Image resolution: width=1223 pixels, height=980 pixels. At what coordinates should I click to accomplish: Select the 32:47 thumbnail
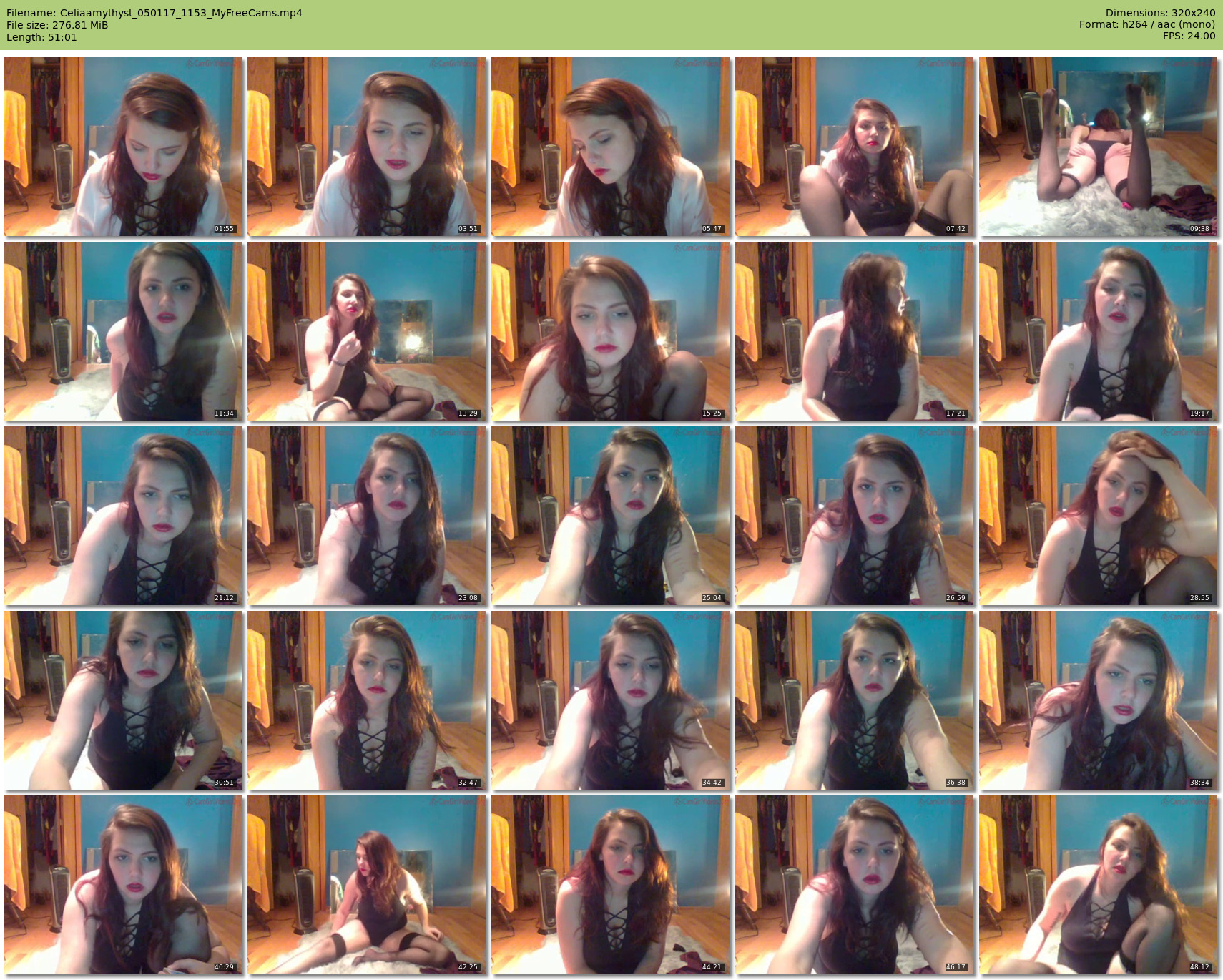pos(367,700)
